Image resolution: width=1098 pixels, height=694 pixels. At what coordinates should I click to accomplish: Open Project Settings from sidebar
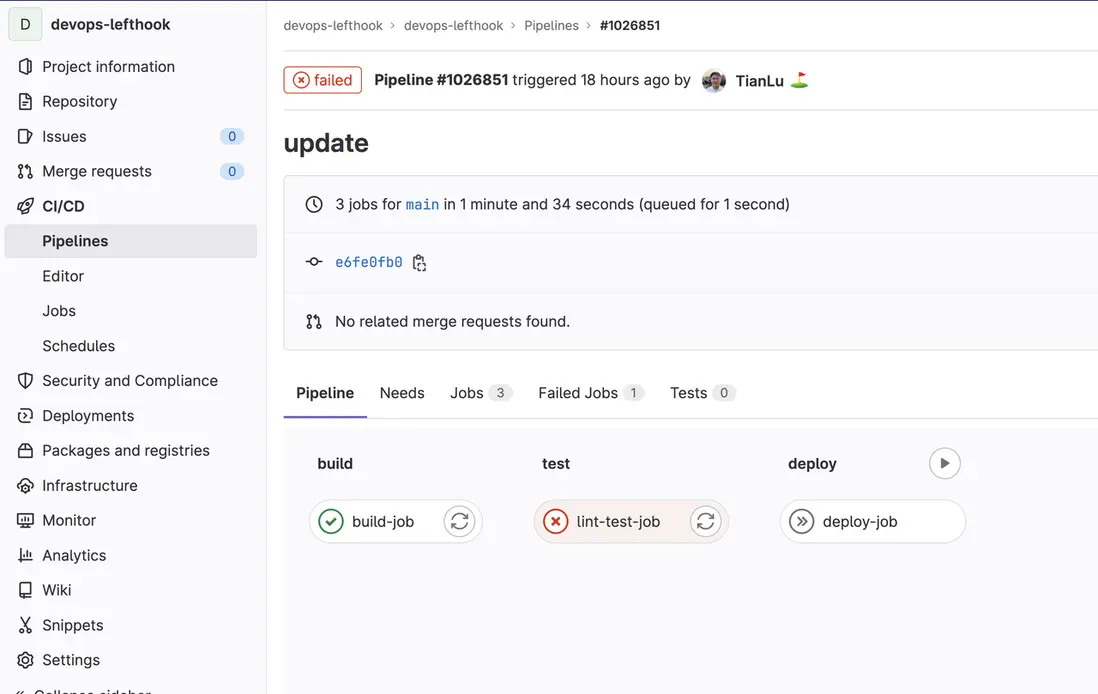point(70,660)
